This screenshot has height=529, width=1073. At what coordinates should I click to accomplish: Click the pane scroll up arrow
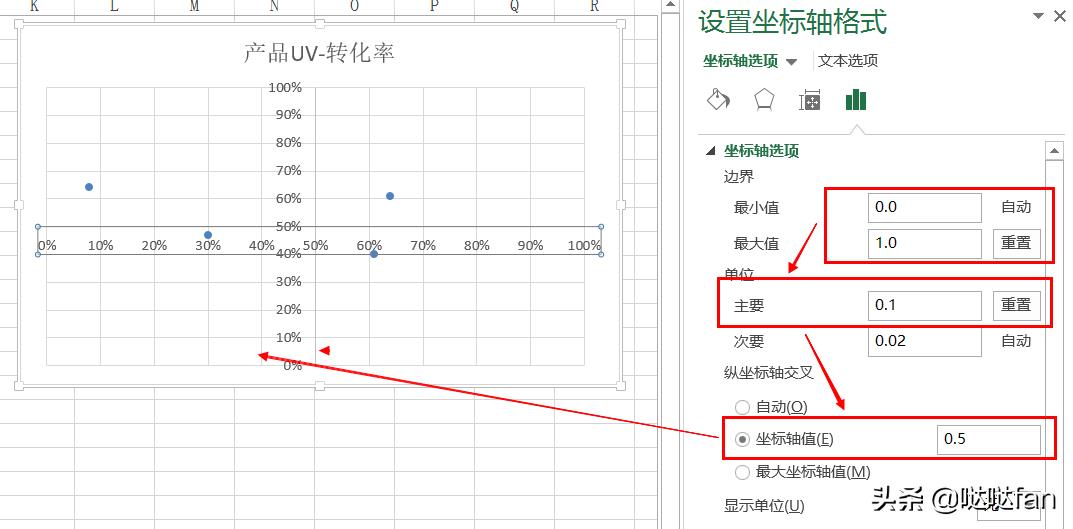pos(1054,151)
